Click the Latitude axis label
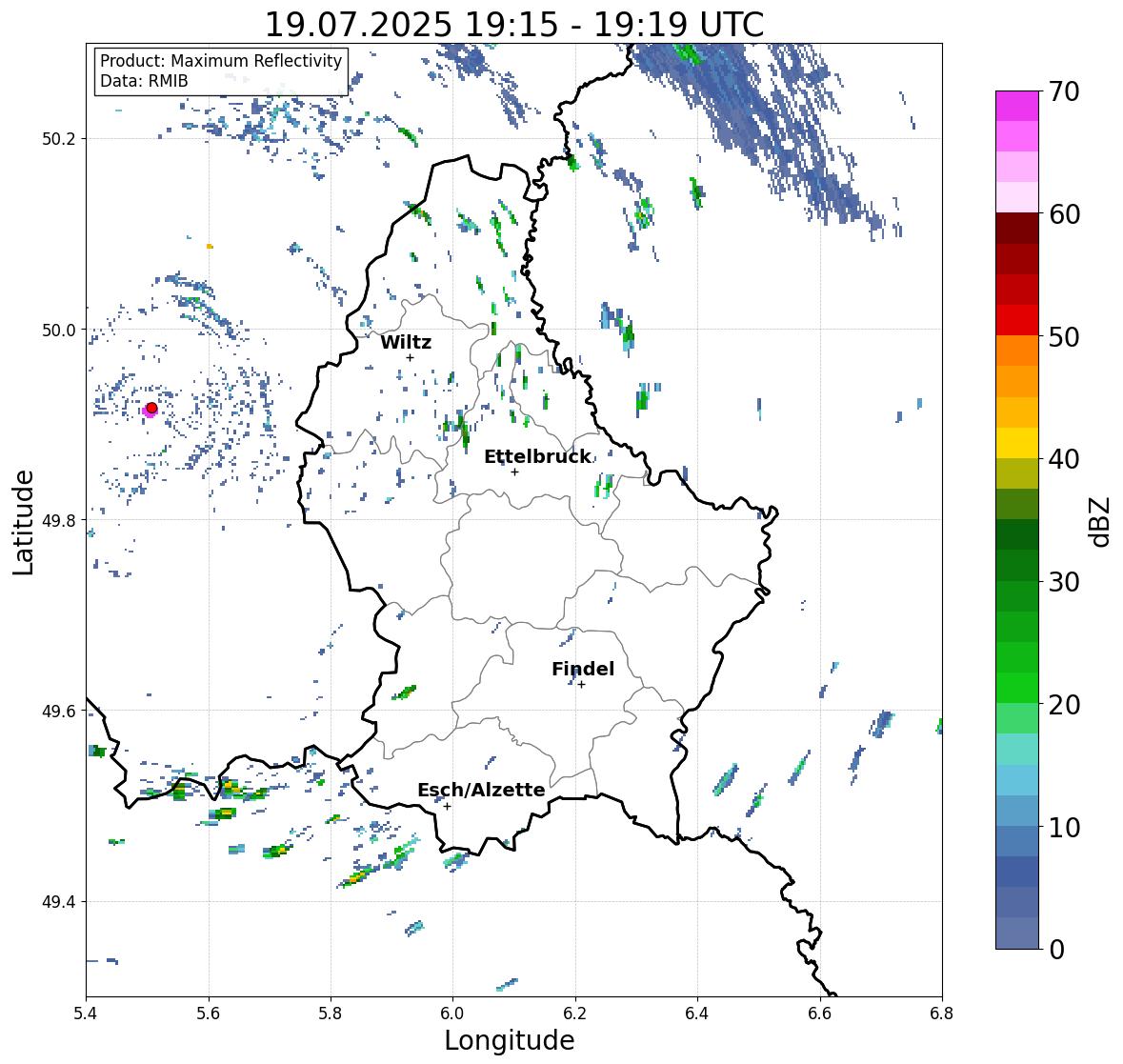 (24, 522)
